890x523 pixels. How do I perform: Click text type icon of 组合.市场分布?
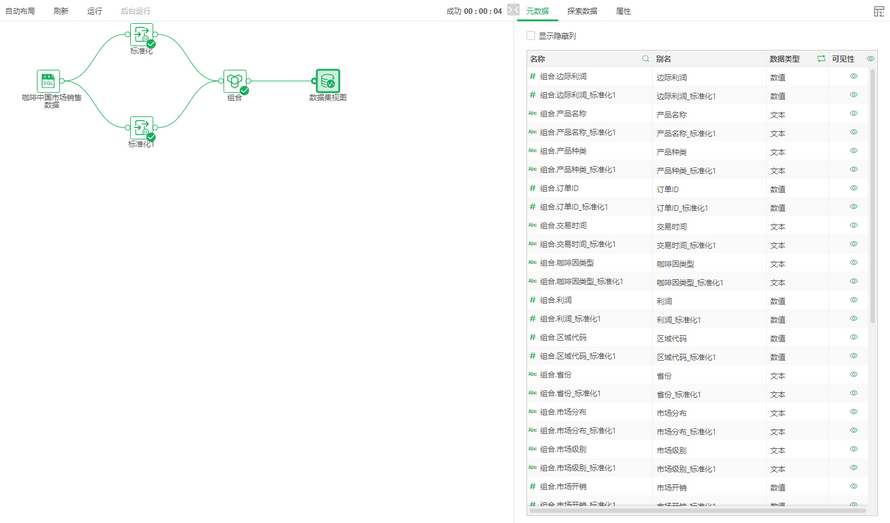pos(532,412)
